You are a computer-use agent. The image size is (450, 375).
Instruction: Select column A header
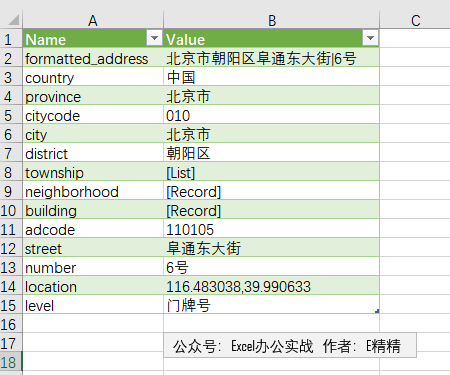93,20
